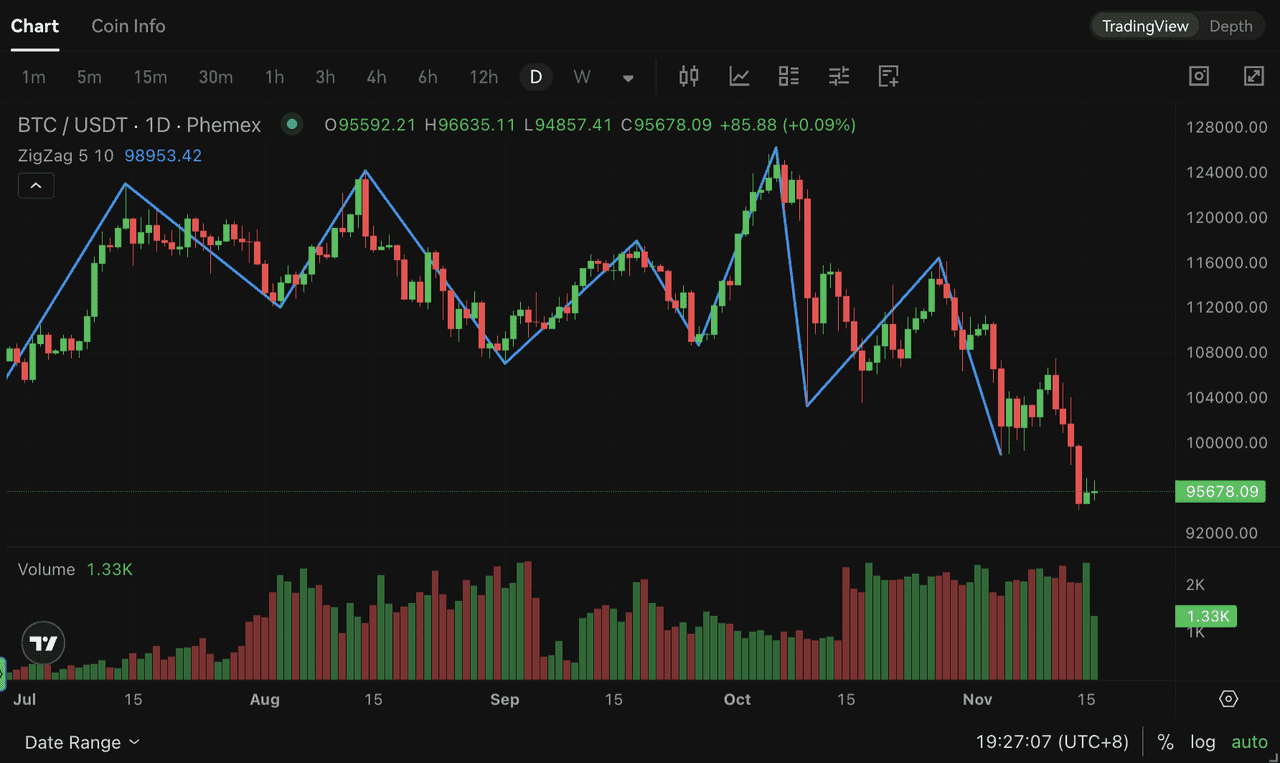Collapse the ZigZag indicator panel arrow

36,185
